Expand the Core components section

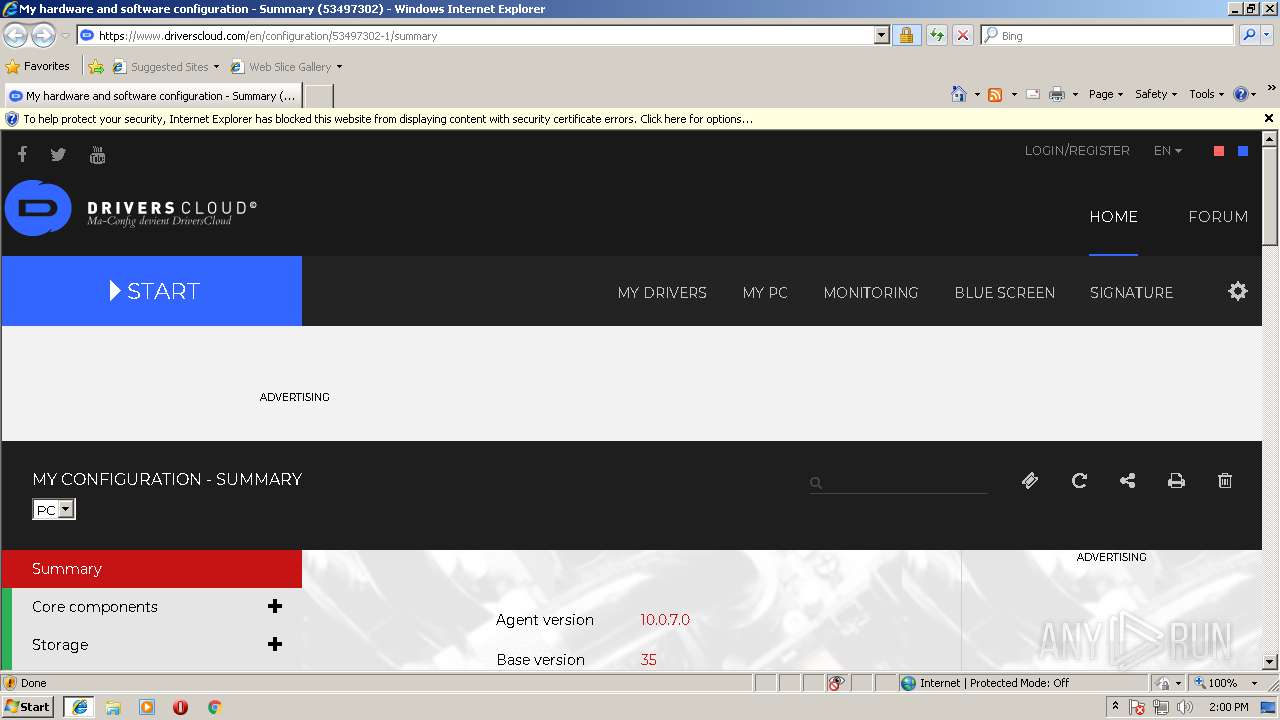coord(275,606)
